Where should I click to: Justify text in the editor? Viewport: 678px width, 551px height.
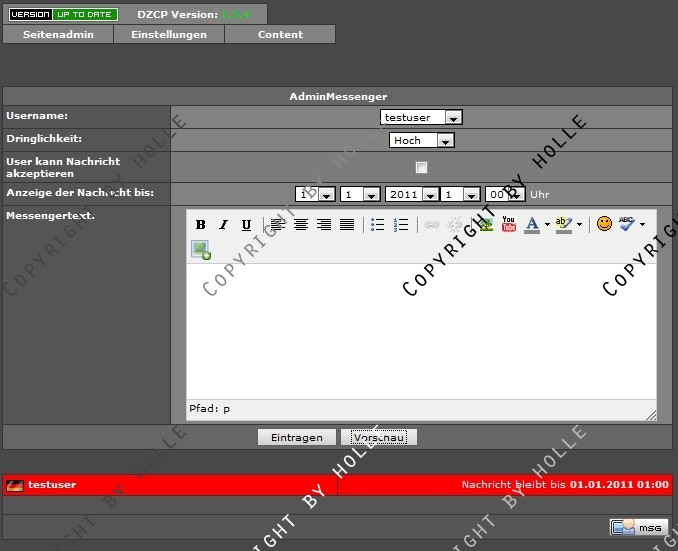tap(347, 224)
